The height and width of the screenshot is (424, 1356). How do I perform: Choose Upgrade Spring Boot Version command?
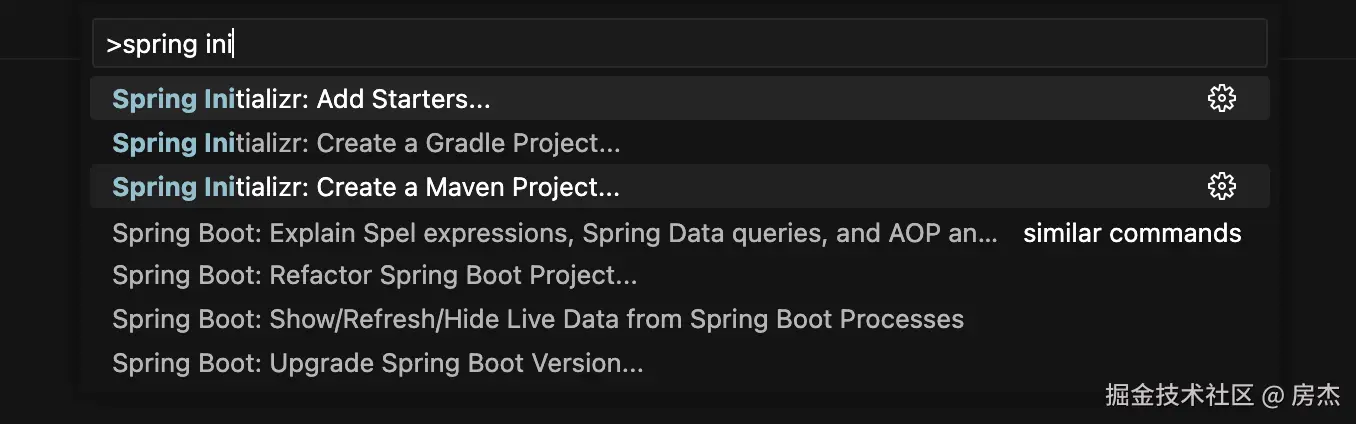tap(456, 363)
